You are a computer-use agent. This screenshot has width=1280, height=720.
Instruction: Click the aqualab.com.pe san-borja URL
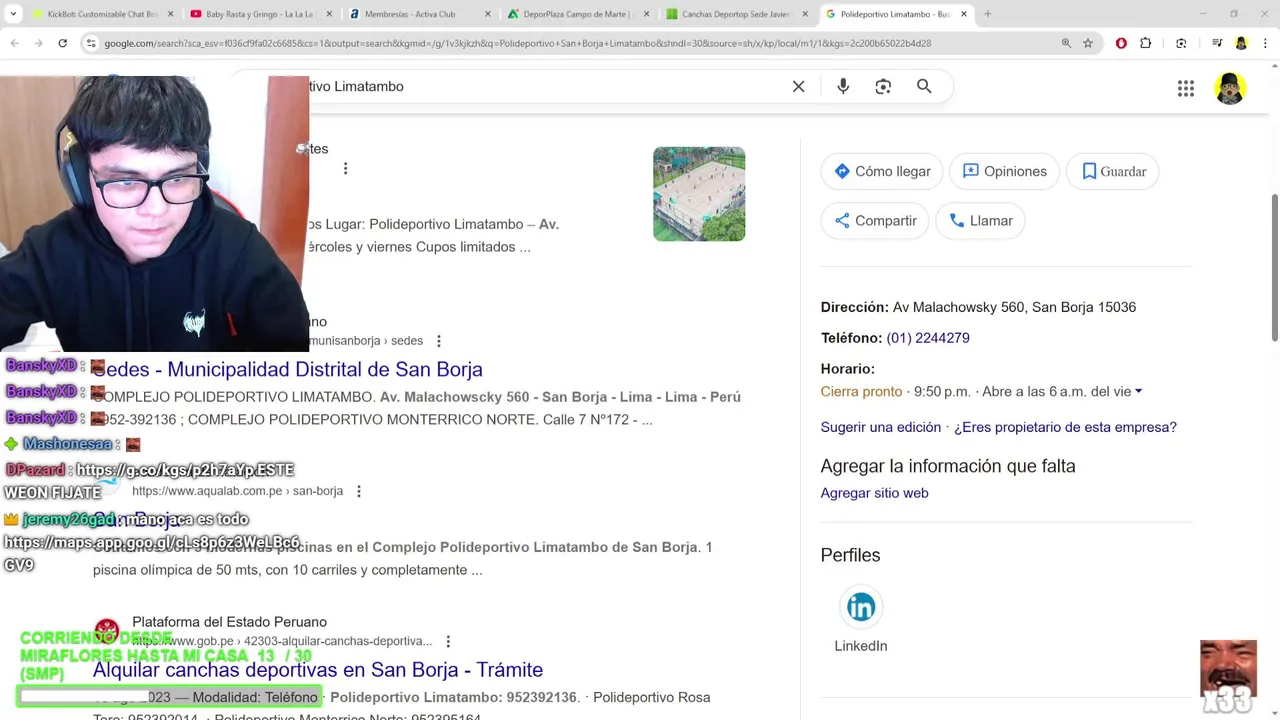[x=238, y=491]
